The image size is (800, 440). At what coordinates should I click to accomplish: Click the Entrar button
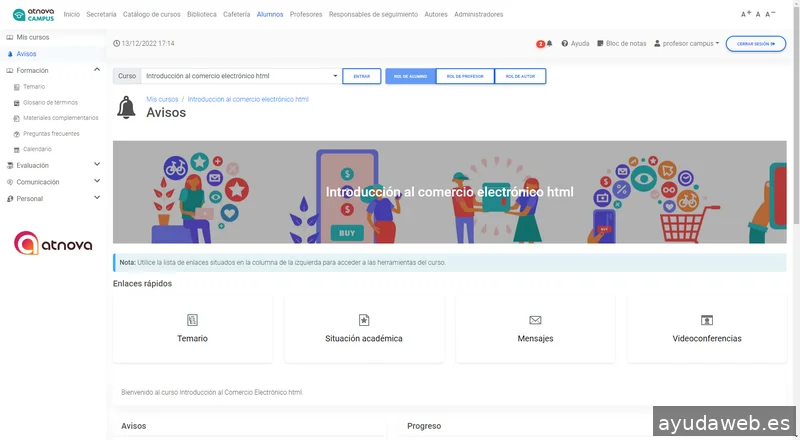point(361,76)
